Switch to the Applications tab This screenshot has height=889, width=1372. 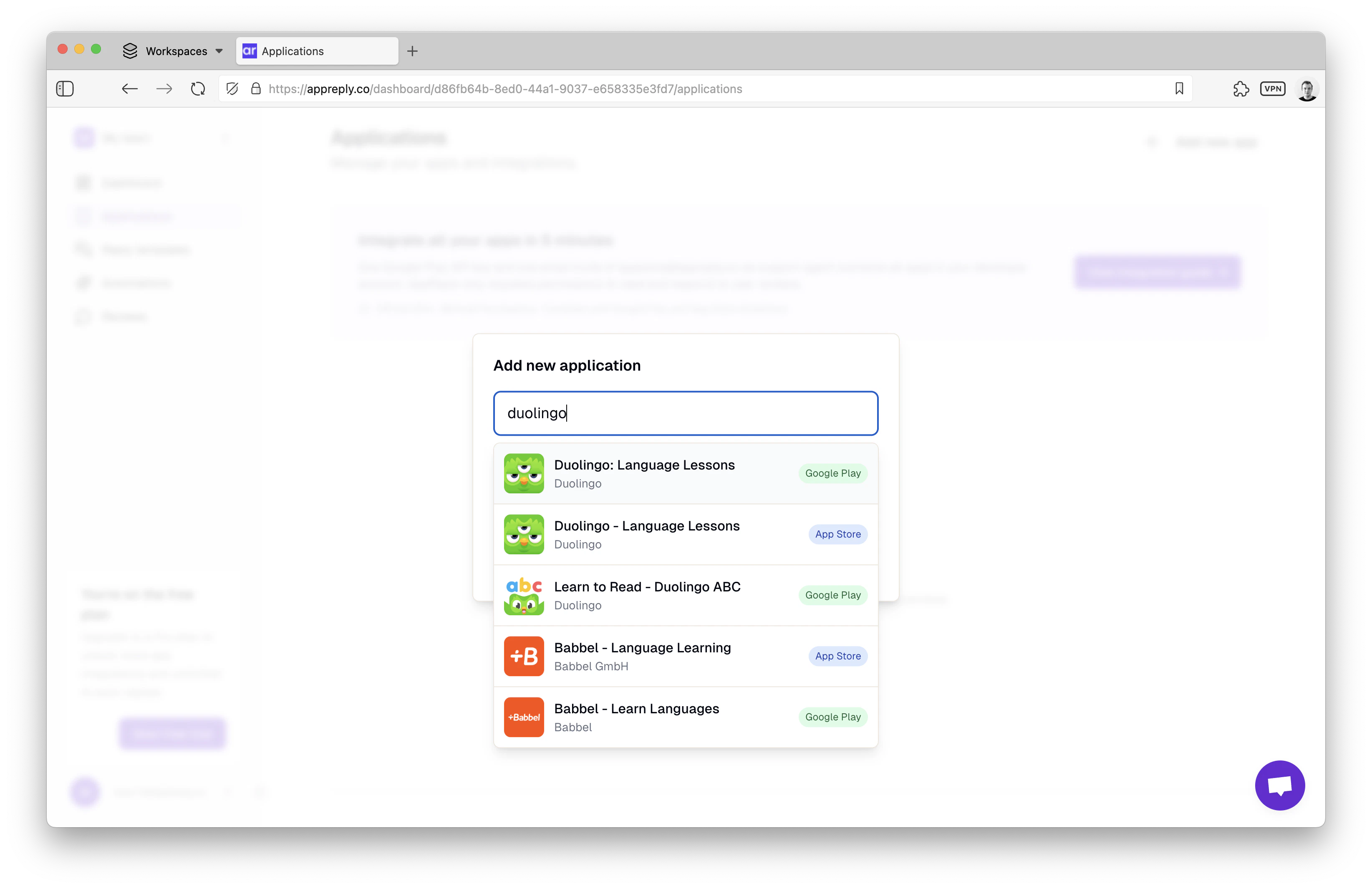click(x=317, y=51)
